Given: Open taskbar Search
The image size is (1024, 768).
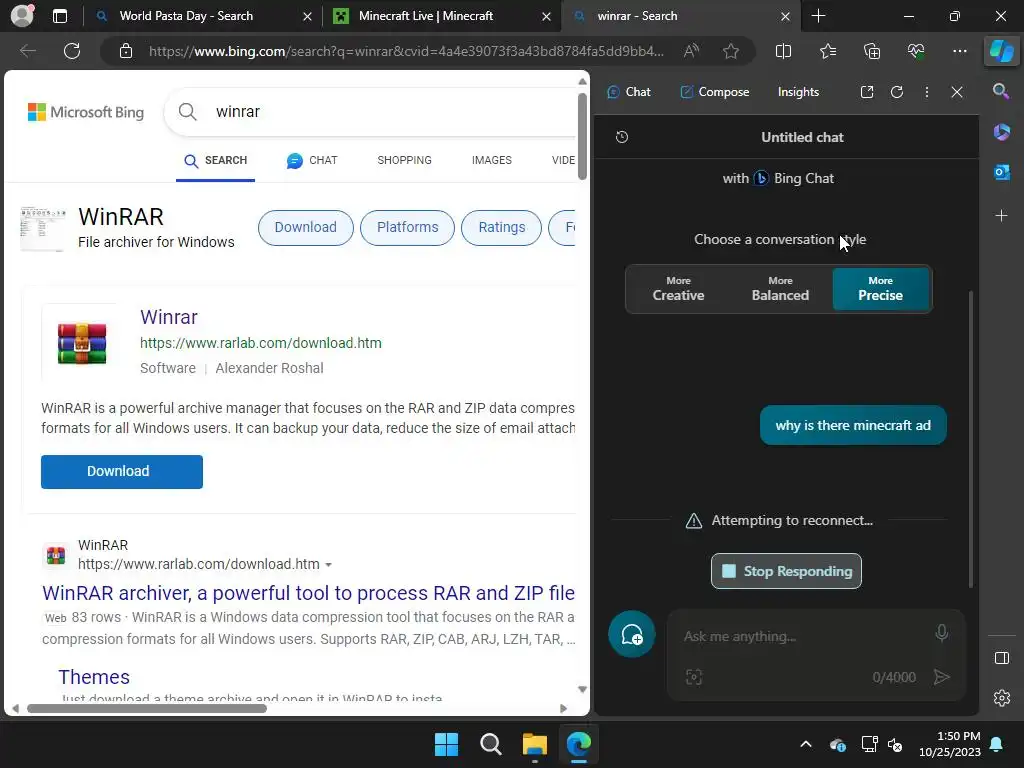Looking at the screenshot, I should coord(490,744).
